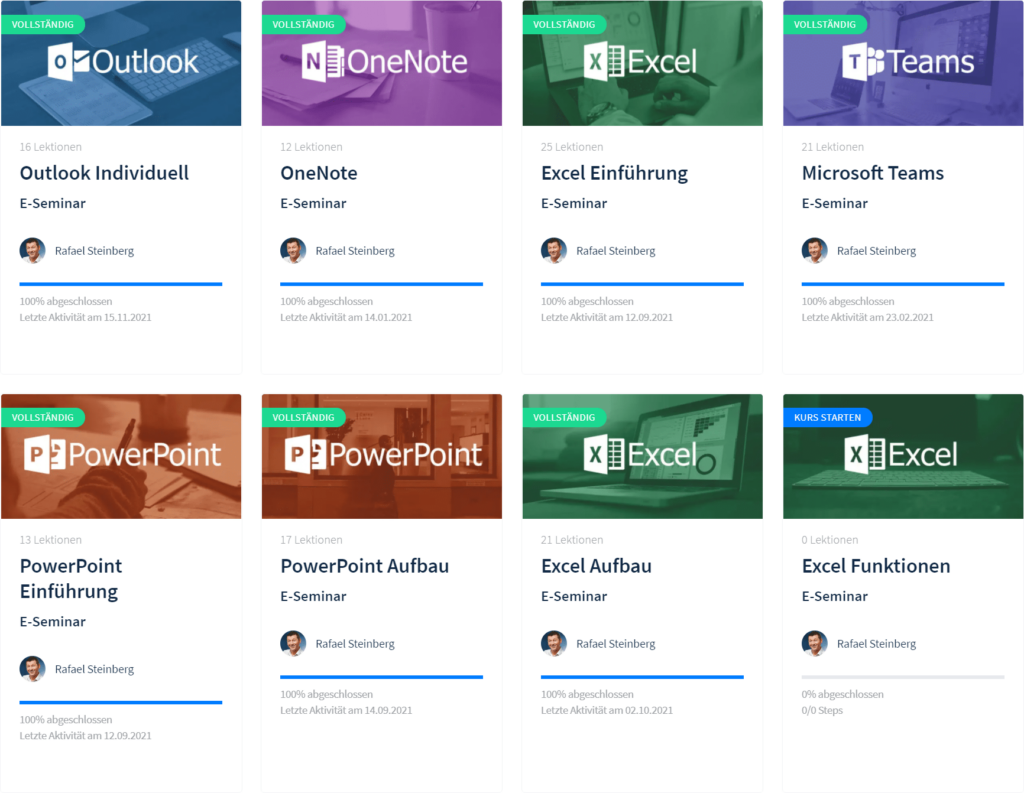Click instructor avatar on Excel Funktionen card
1024x793 pixels.
tap(814, 643)
